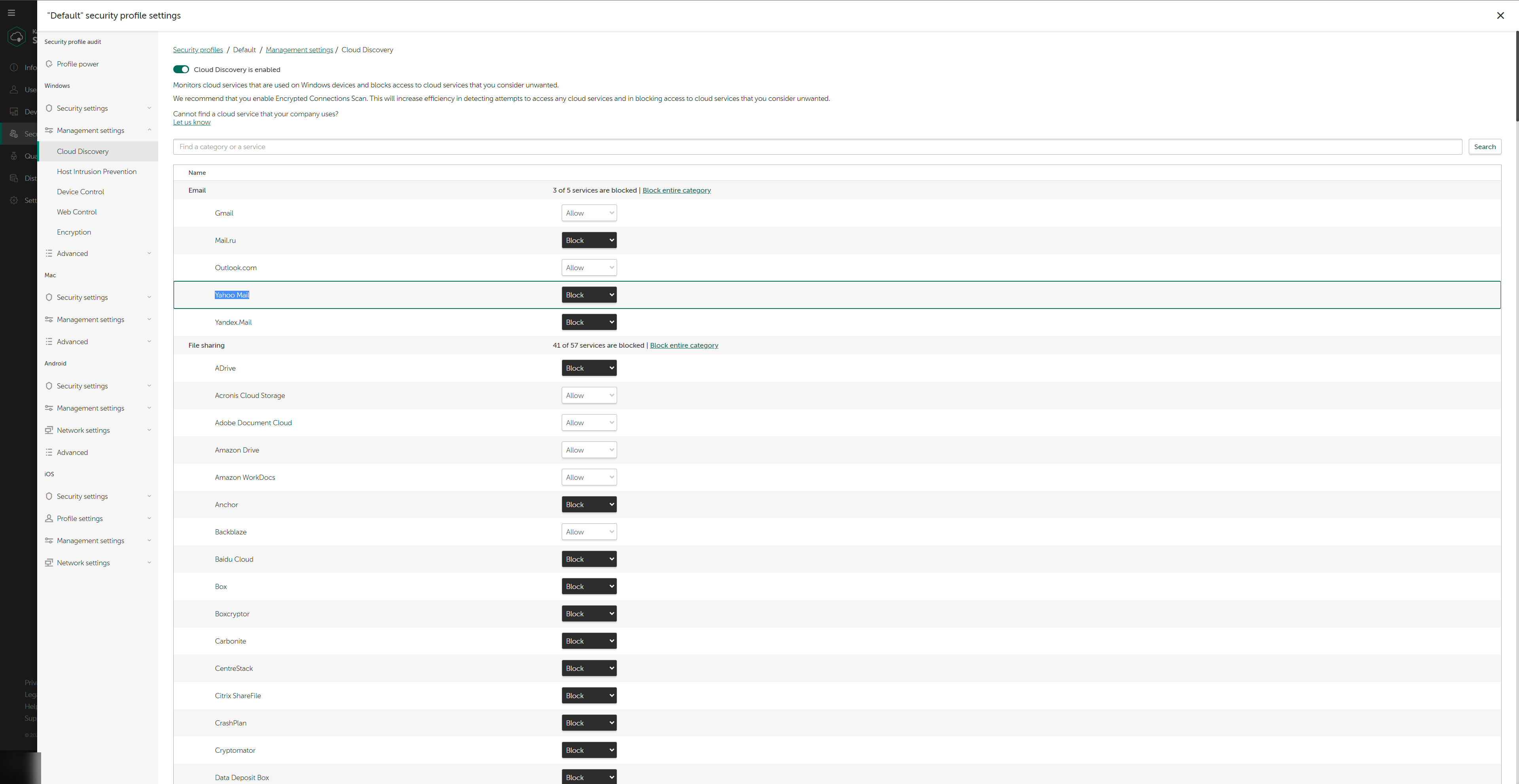Image resolution: width=1519 pixels, height=784 pixels.
Task: Click Android Security settings shield icon
Action: [x=49, y=386]
